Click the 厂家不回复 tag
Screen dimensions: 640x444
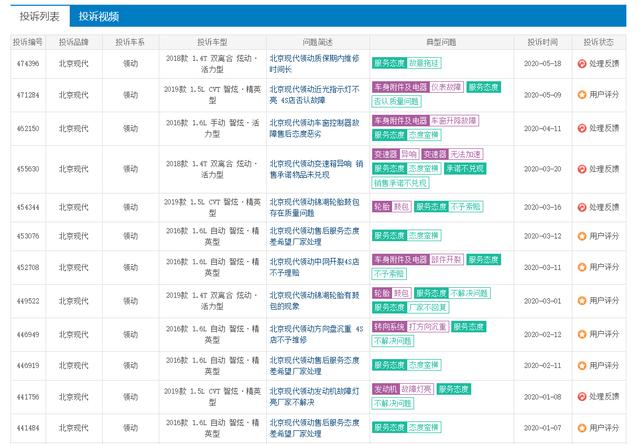428,307
